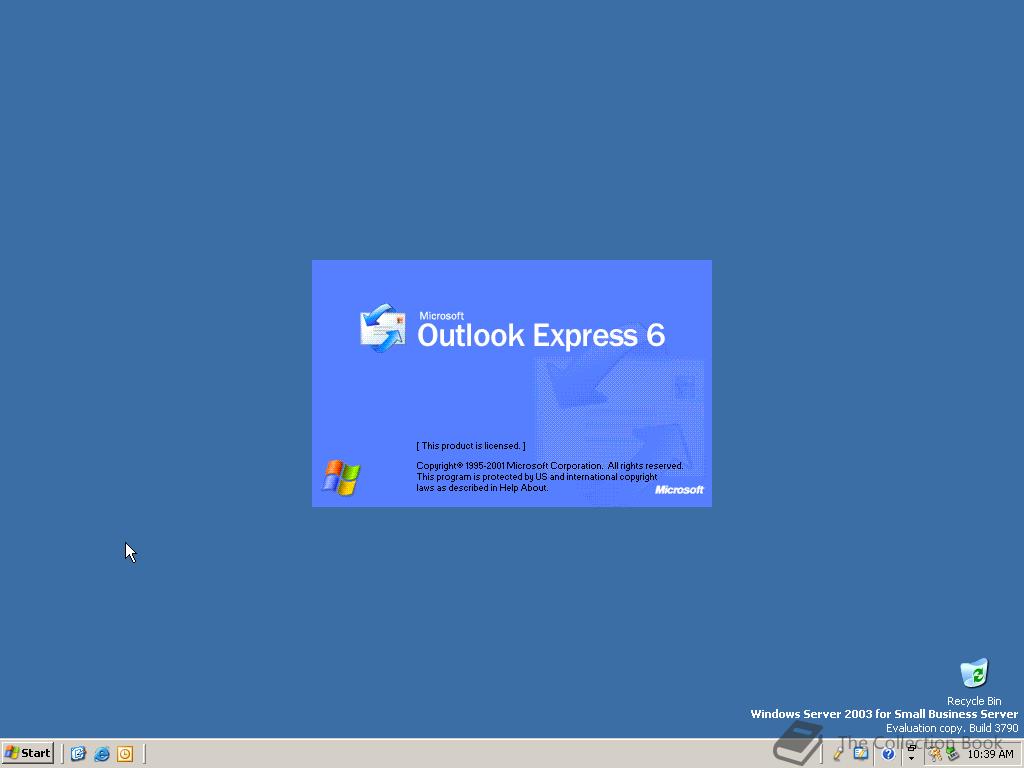Select the language bar pen handwriting icon

838,754
